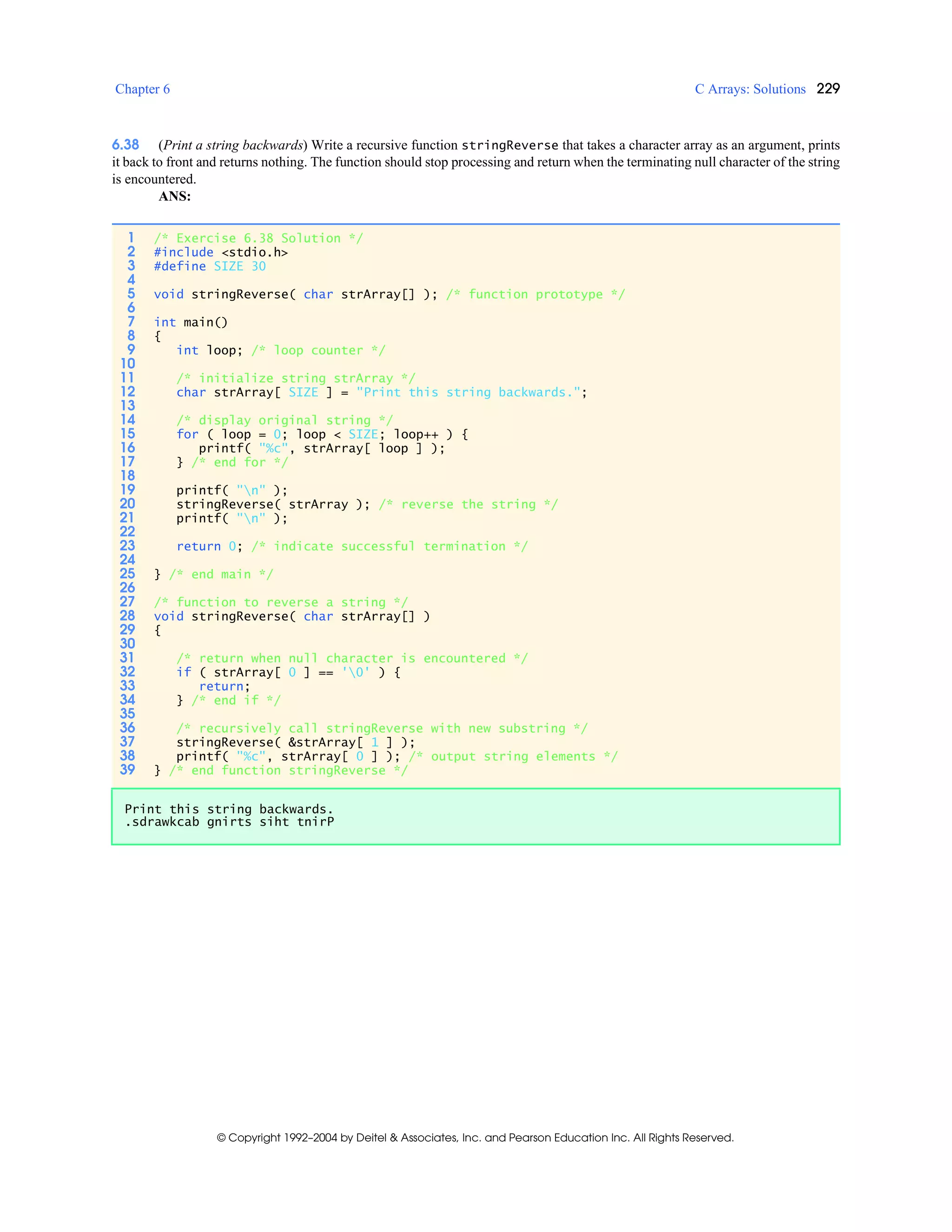The height and width of the screenshot is (1232, 952).
Task: Click the printf newline call on line 19
Action: point(232,490)
